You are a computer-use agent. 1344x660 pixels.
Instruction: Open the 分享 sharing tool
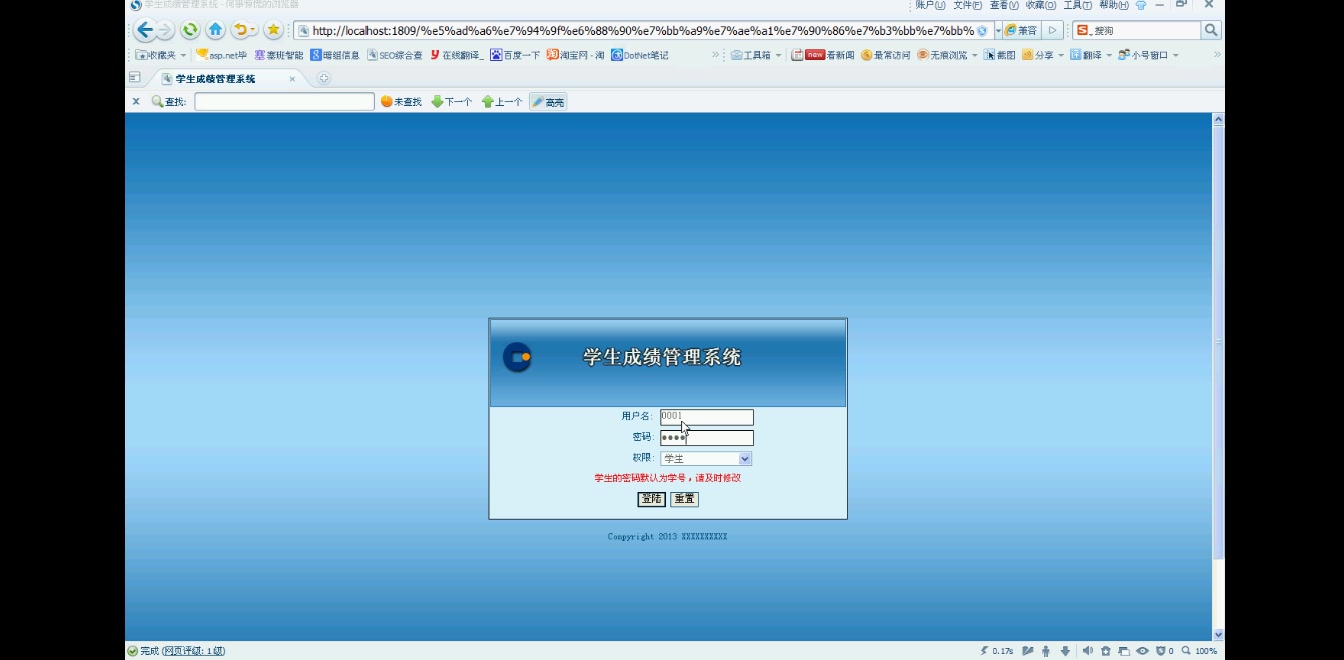[1043, 55]
